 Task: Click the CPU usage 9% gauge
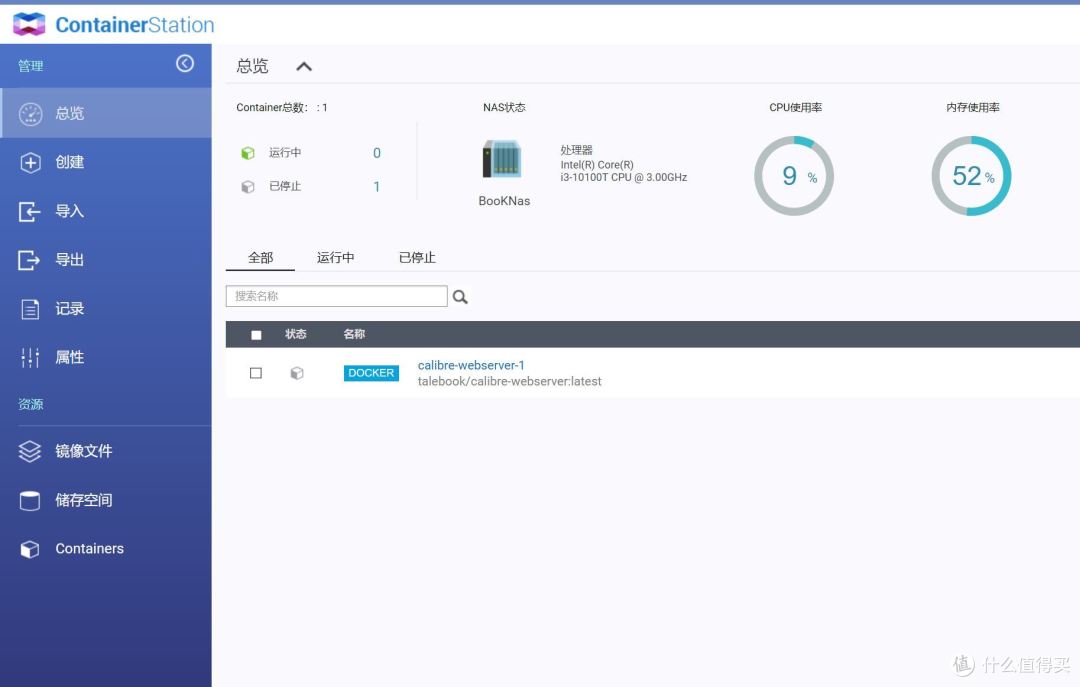tap(794, 176)
